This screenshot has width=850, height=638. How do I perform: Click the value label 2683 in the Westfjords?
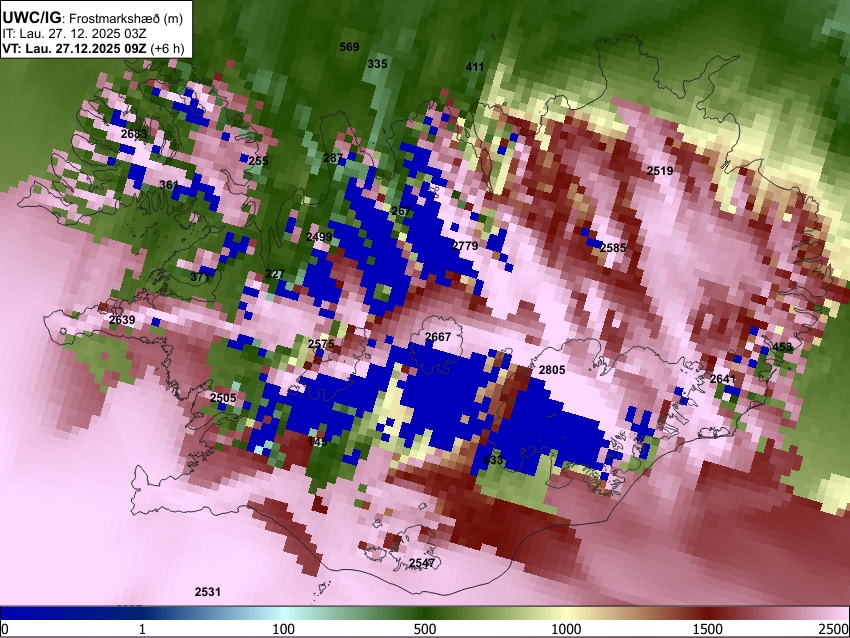[134, 134]
